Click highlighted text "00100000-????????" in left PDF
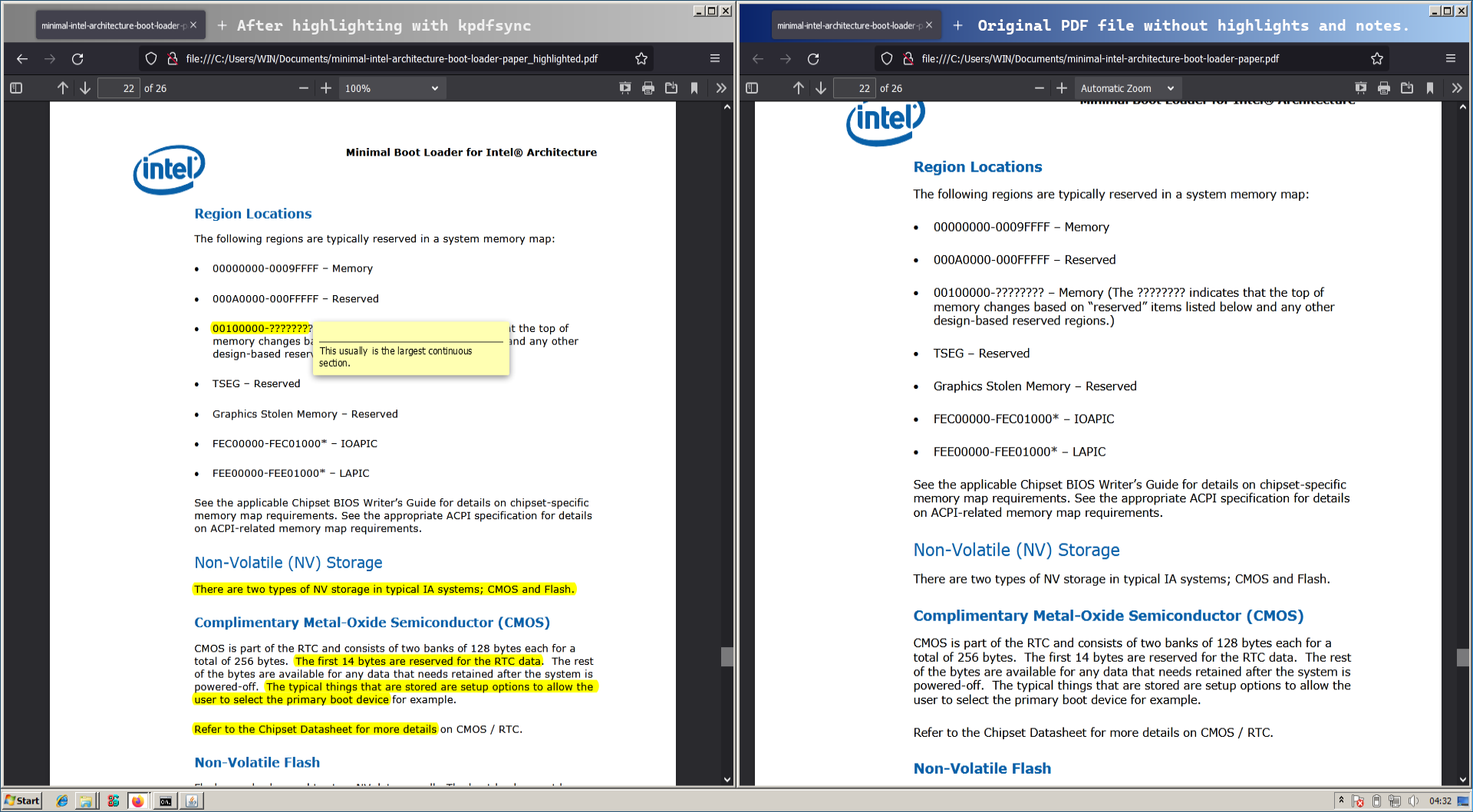1473x812 pixels. coord(262,329)
